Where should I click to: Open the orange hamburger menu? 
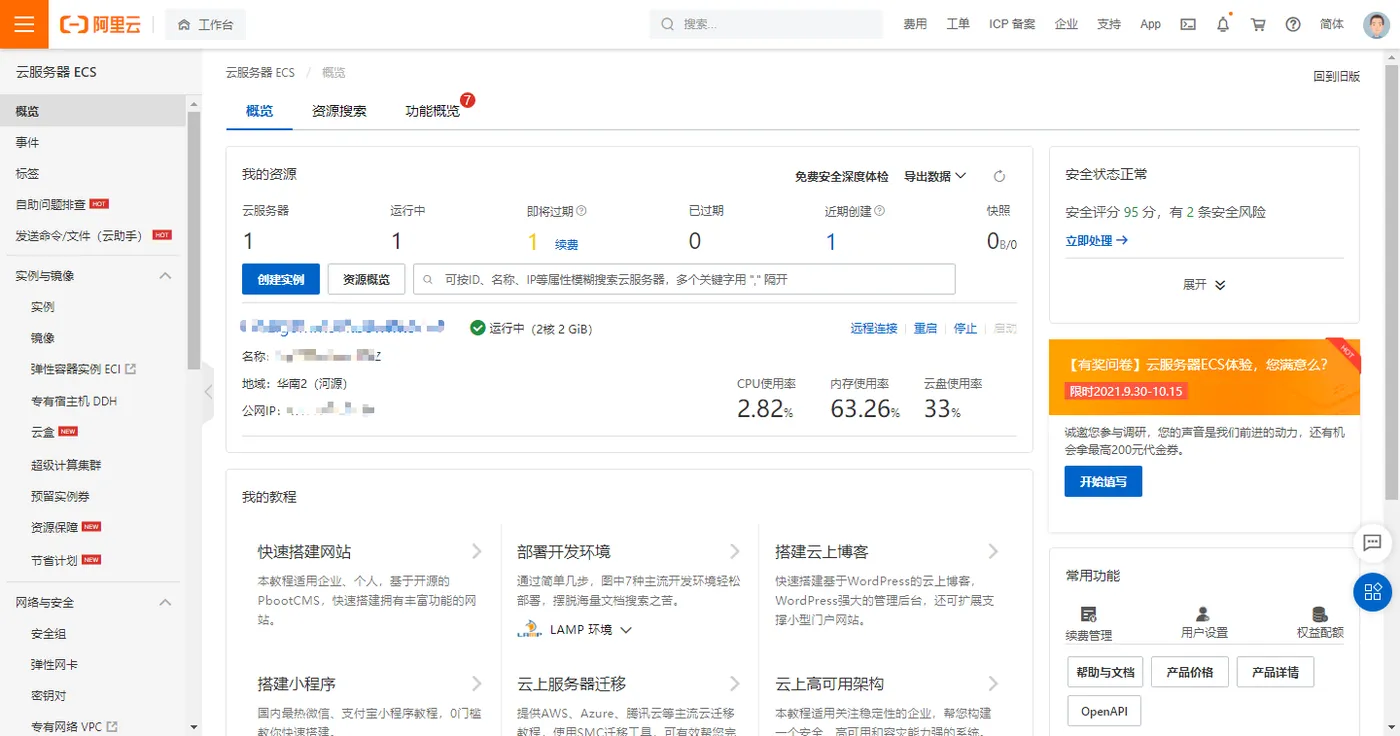click(x=24, y=24)
